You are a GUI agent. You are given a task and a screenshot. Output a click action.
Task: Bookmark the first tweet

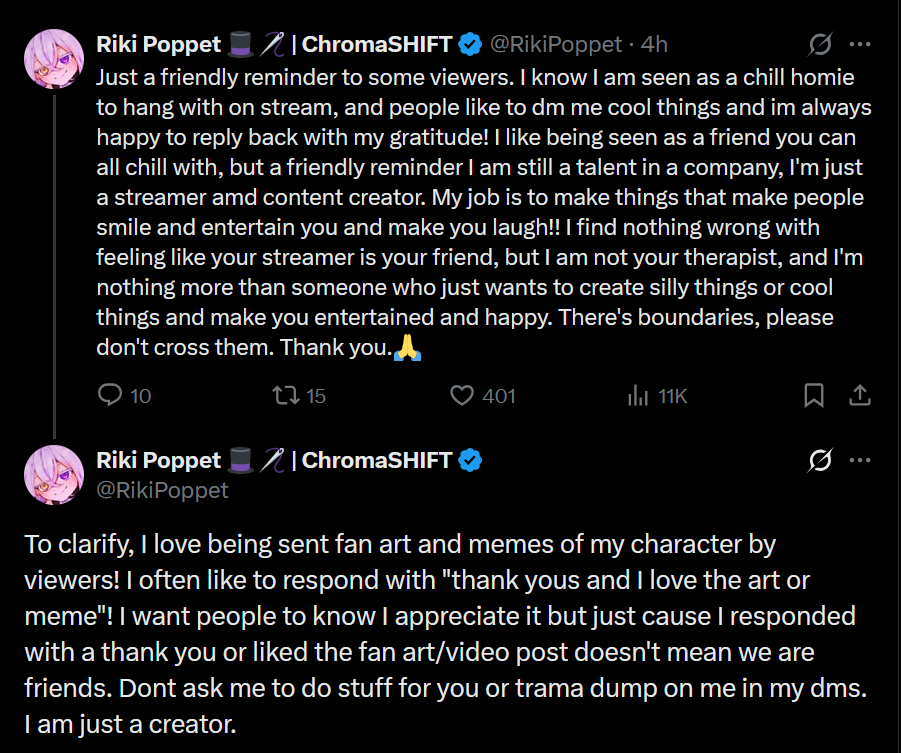(x=814, y=396)
